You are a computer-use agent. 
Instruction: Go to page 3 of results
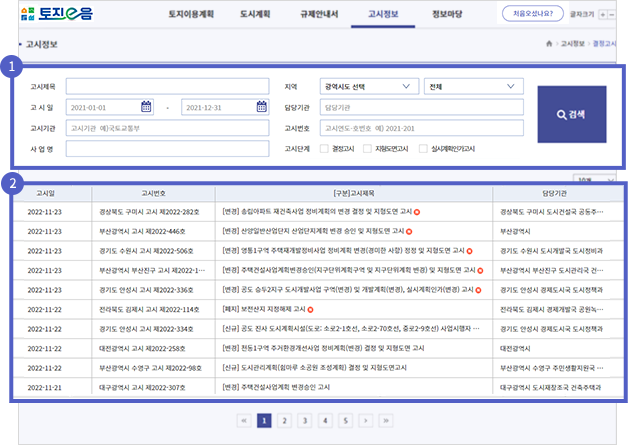pos(303,421)
